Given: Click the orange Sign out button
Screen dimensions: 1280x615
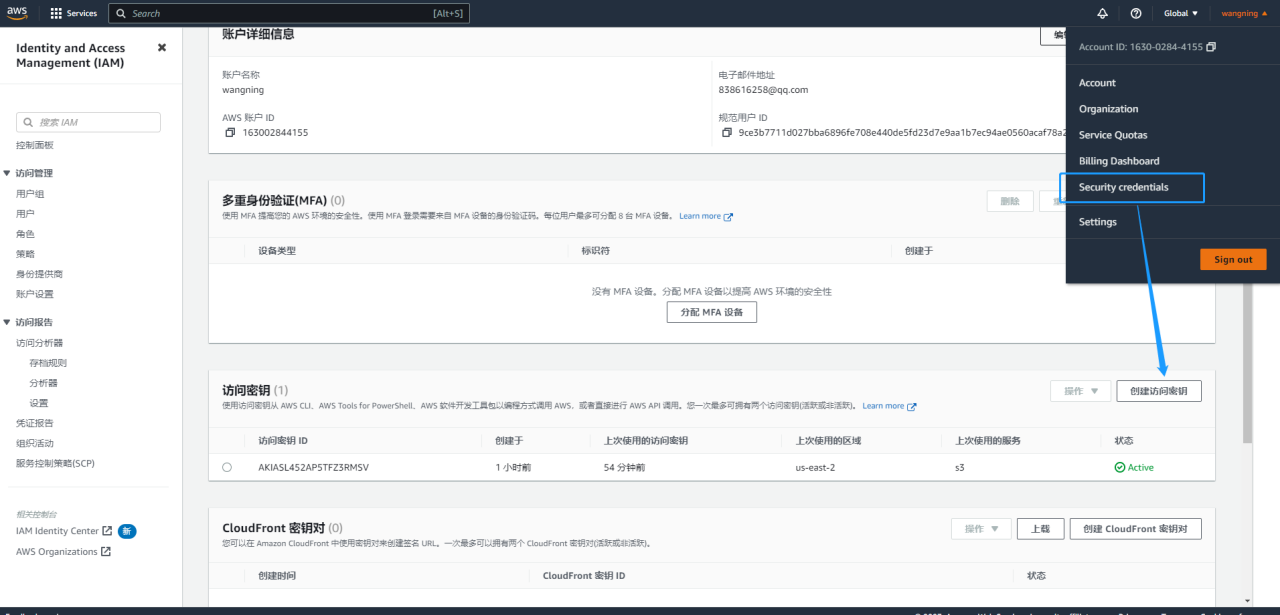Looking at the screenshot, I should tap(1232, 259).
